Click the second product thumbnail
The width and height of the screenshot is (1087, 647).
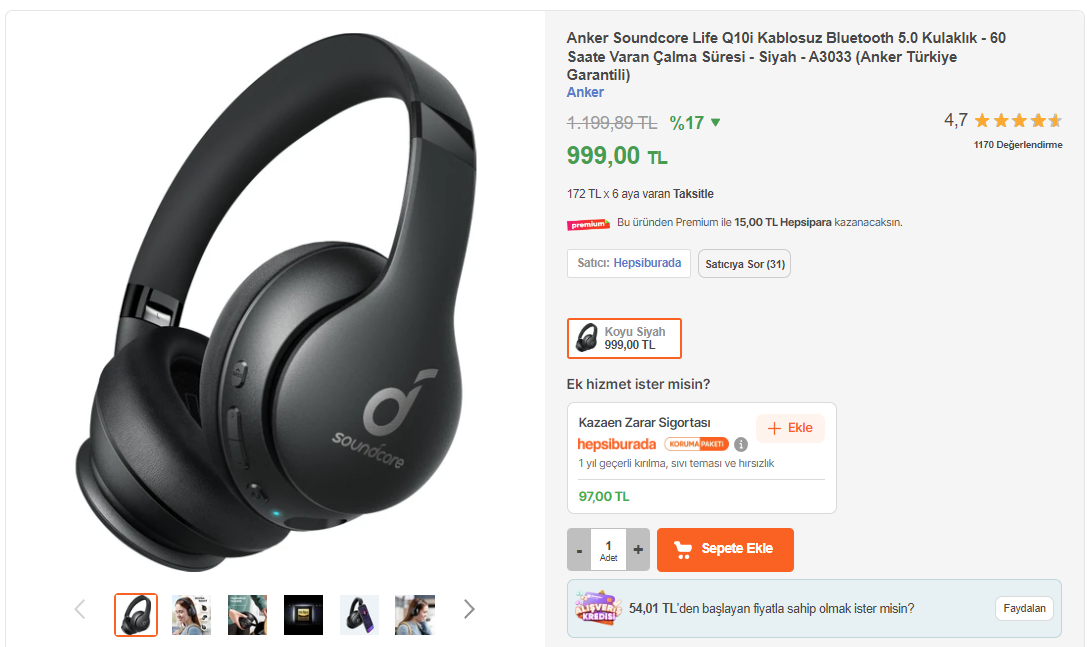191,615
